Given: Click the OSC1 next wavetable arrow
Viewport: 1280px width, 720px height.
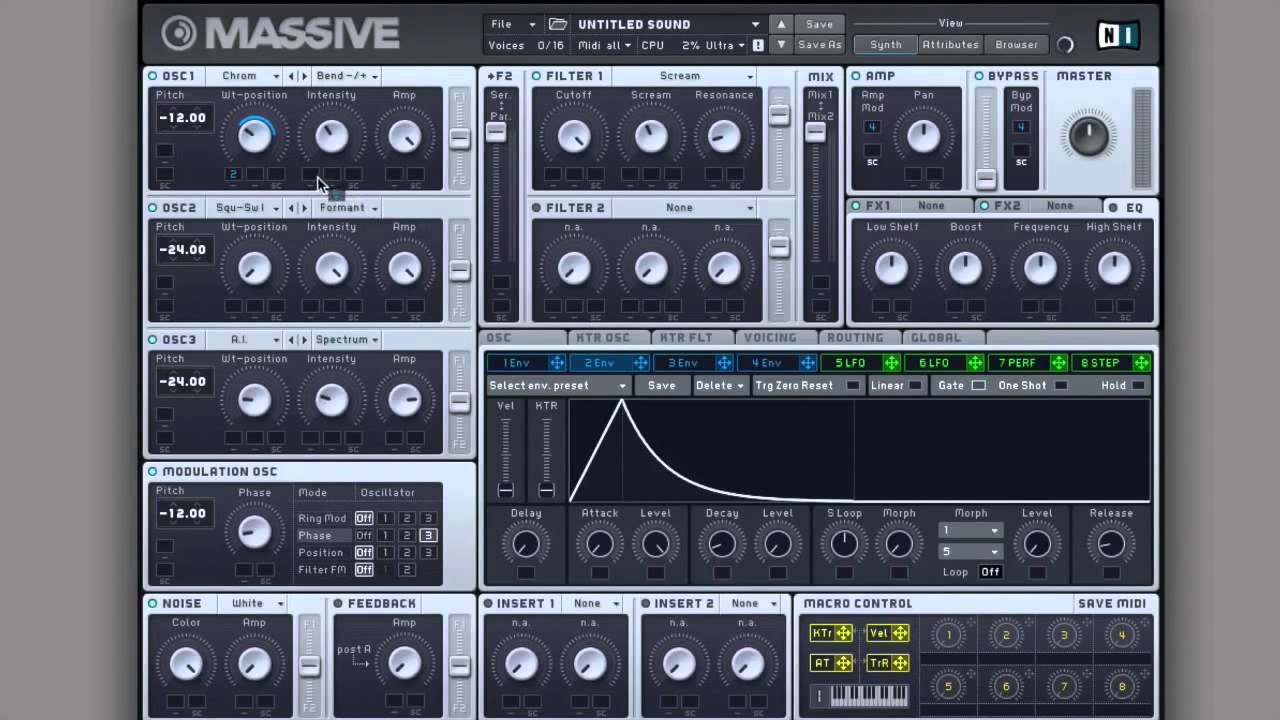Looking at the screenshot, I should (303, 76).
